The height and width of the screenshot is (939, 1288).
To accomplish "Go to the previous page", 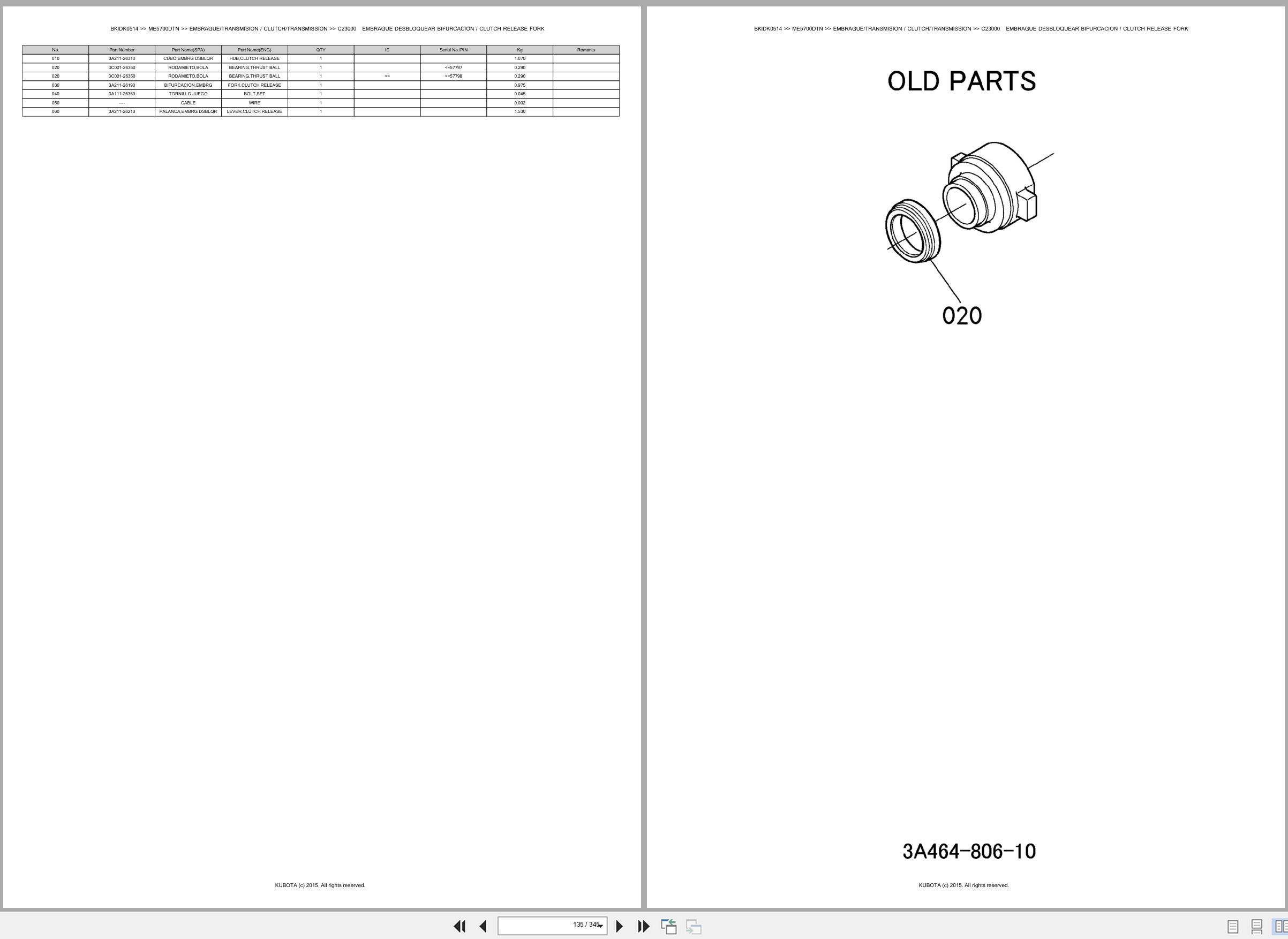I will point(483,926).
